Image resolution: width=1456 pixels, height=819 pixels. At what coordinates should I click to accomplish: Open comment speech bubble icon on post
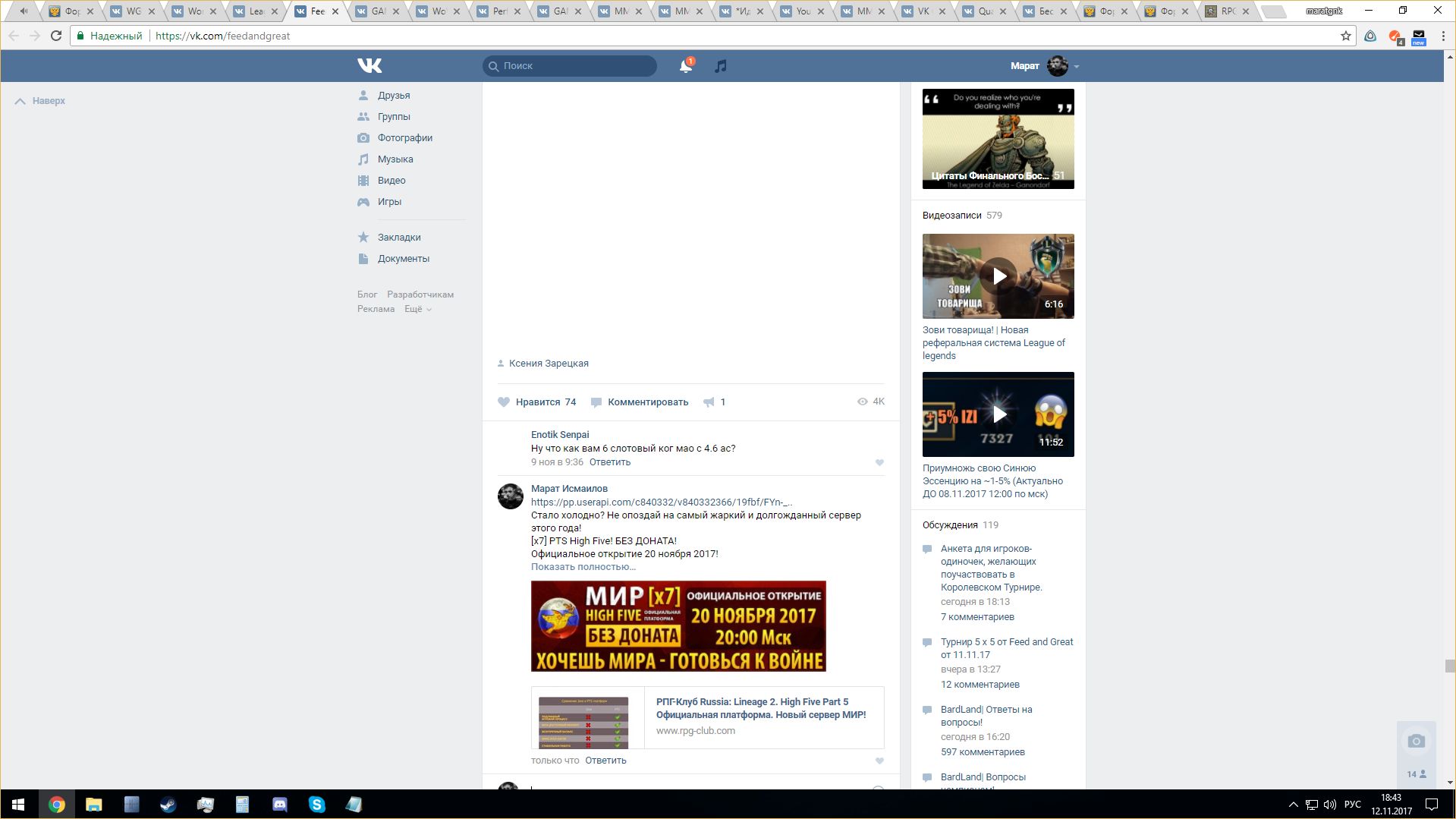(596, 402)
